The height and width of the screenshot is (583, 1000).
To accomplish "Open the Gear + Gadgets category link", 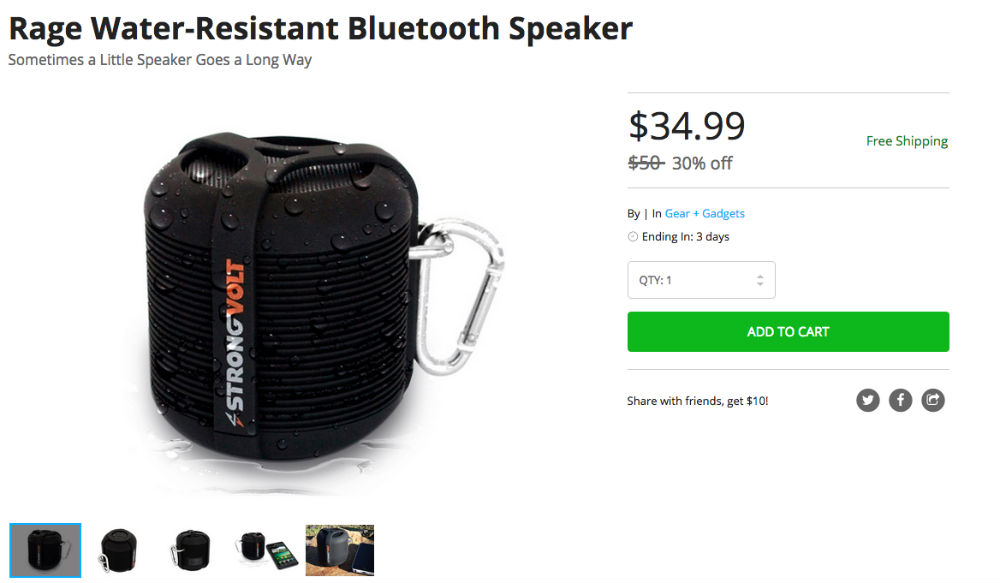I will tap(705, 214).
